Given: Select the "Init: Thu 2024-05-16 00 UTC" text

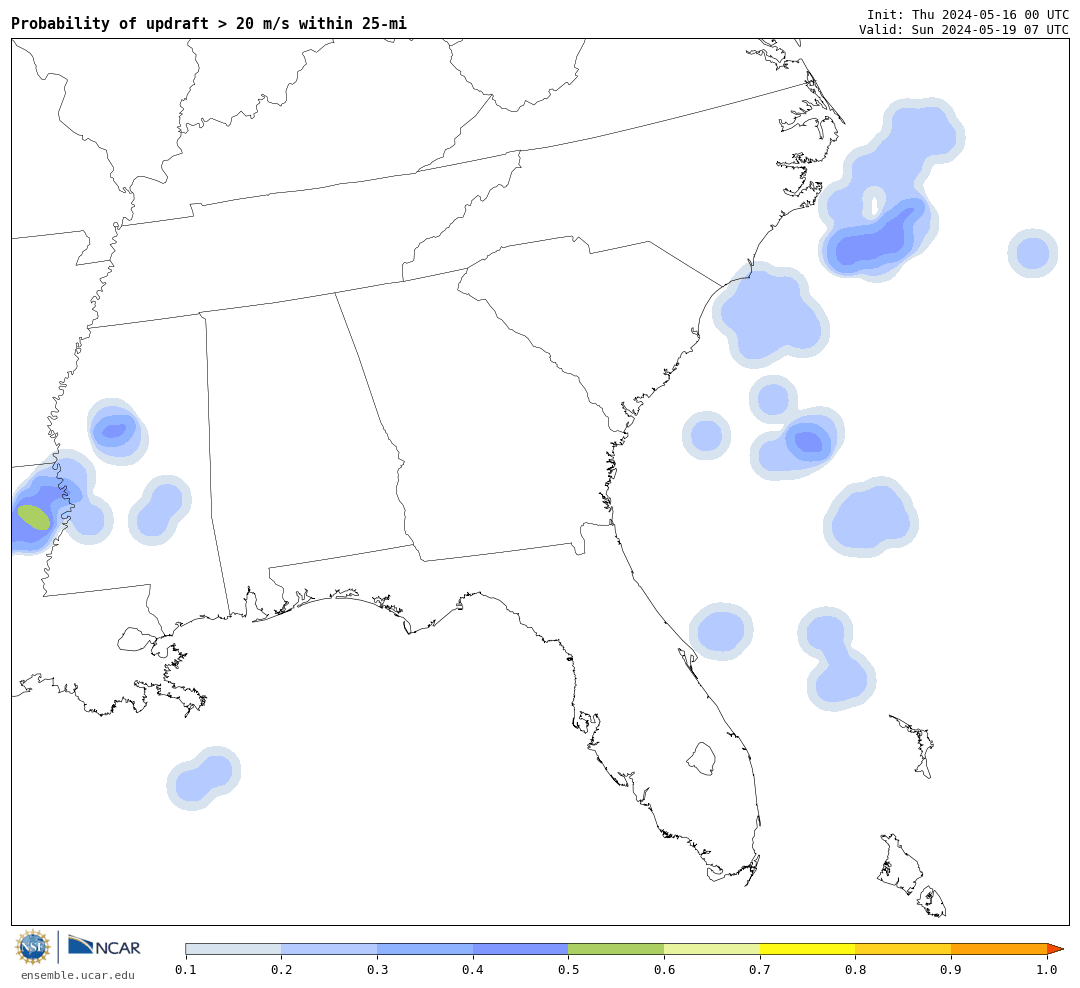Looking at the screenshot, I should point(968,14).
